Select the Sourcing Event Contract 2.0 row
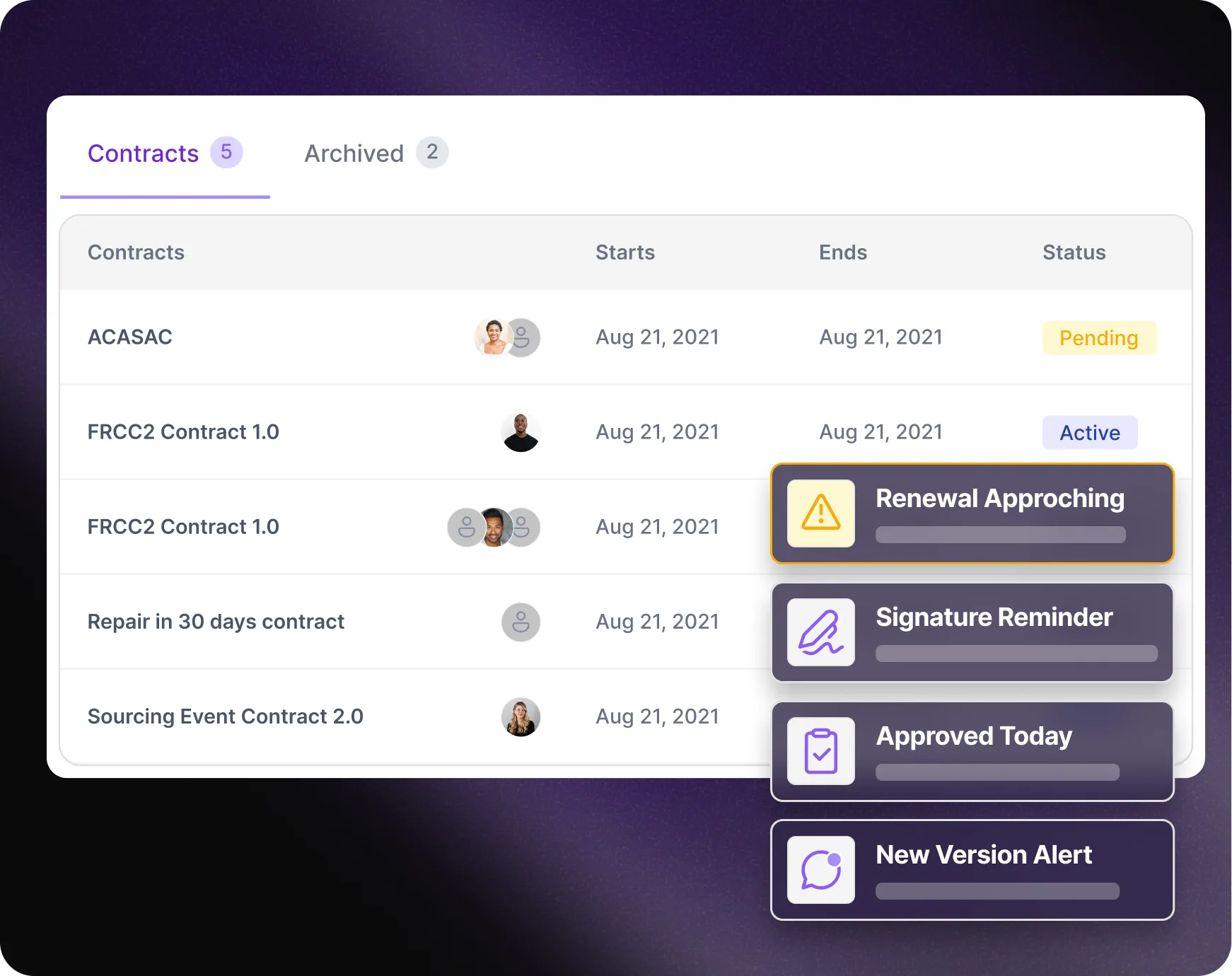The height and width of the screenshot is (976, 1232). [225, 716]
